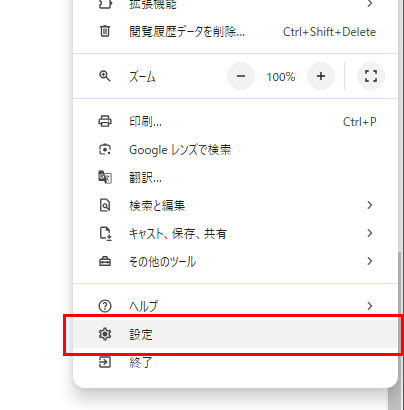Open 翻訳... menu item

(x=235, y=177)
